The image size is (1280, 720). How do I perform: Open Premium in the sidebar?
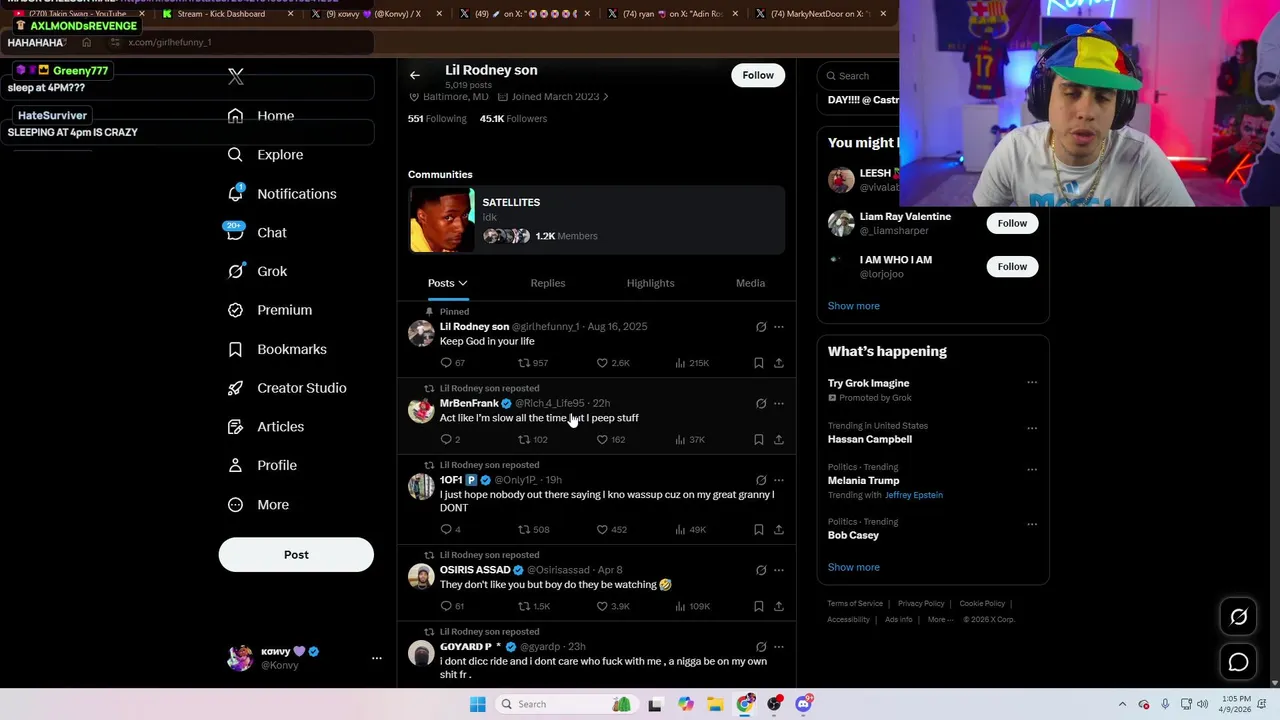(270, 310)
